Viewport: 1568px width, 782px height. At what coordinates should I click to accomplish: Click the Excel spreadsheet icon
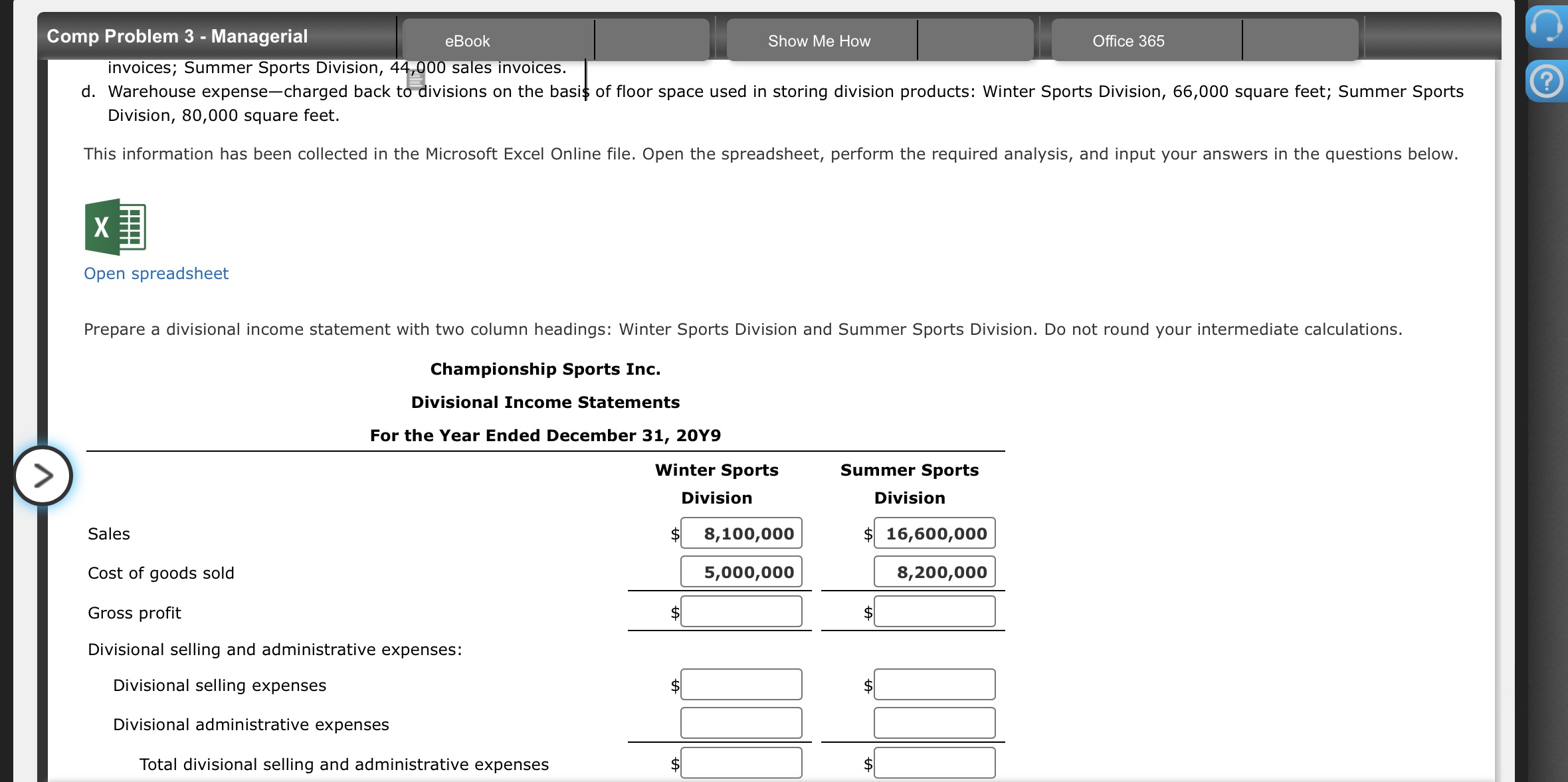point(115,227)
